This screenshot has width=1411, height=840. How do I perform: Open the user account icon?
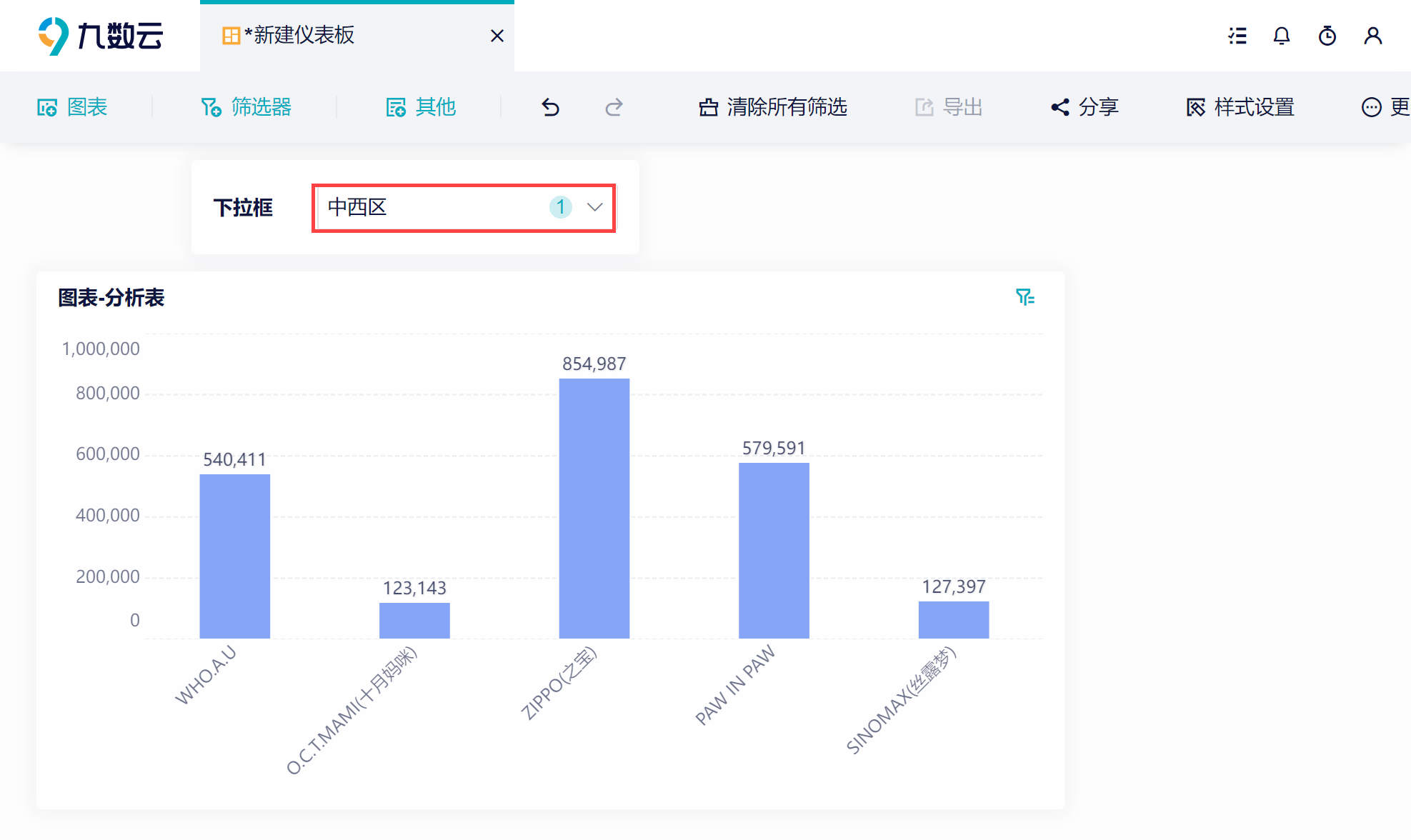pos(1373,36)
